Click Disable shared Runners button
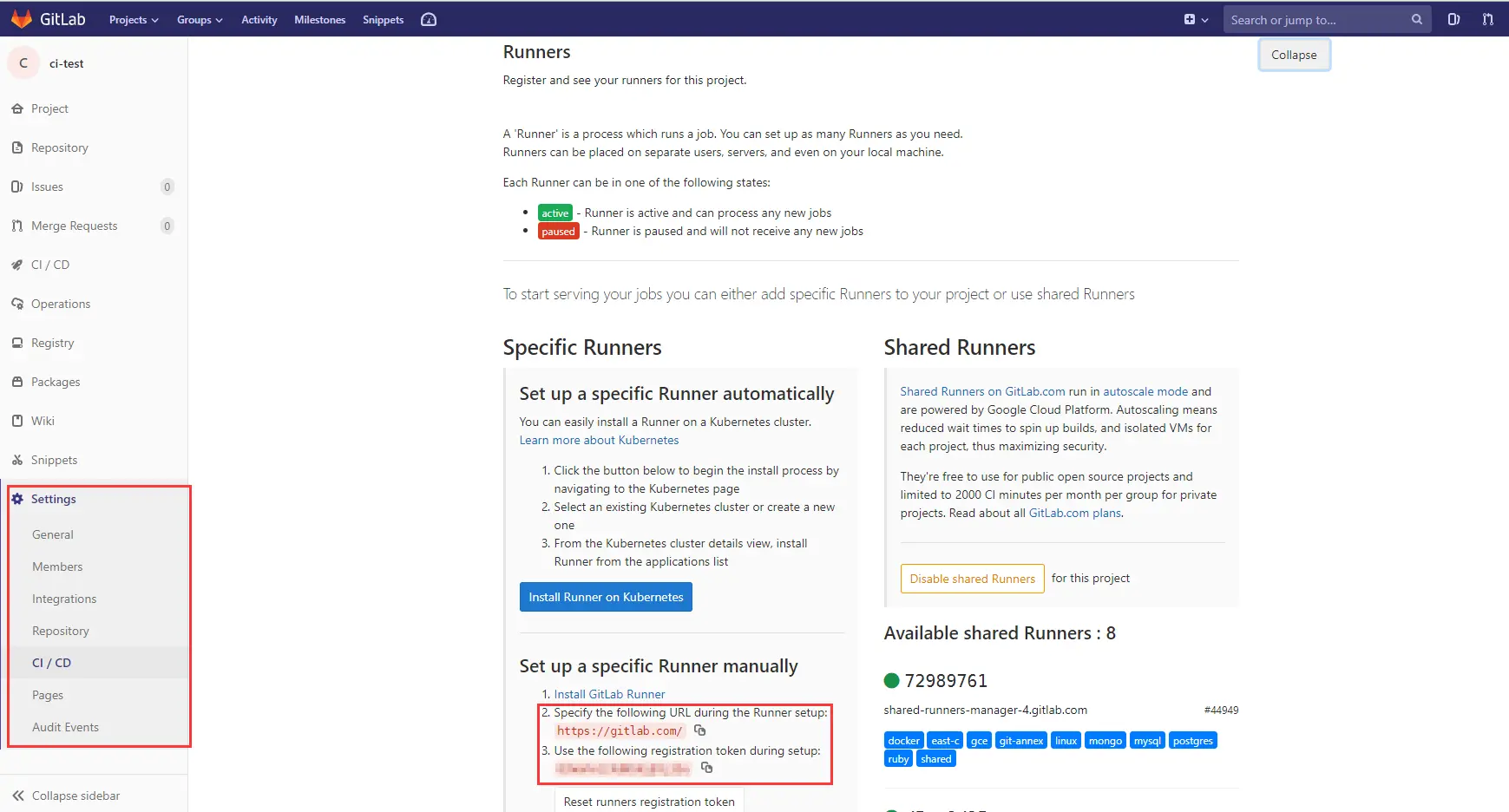The height and width of the screenshot is (812, 1509). pyautogui.click(x=972, y=579)
